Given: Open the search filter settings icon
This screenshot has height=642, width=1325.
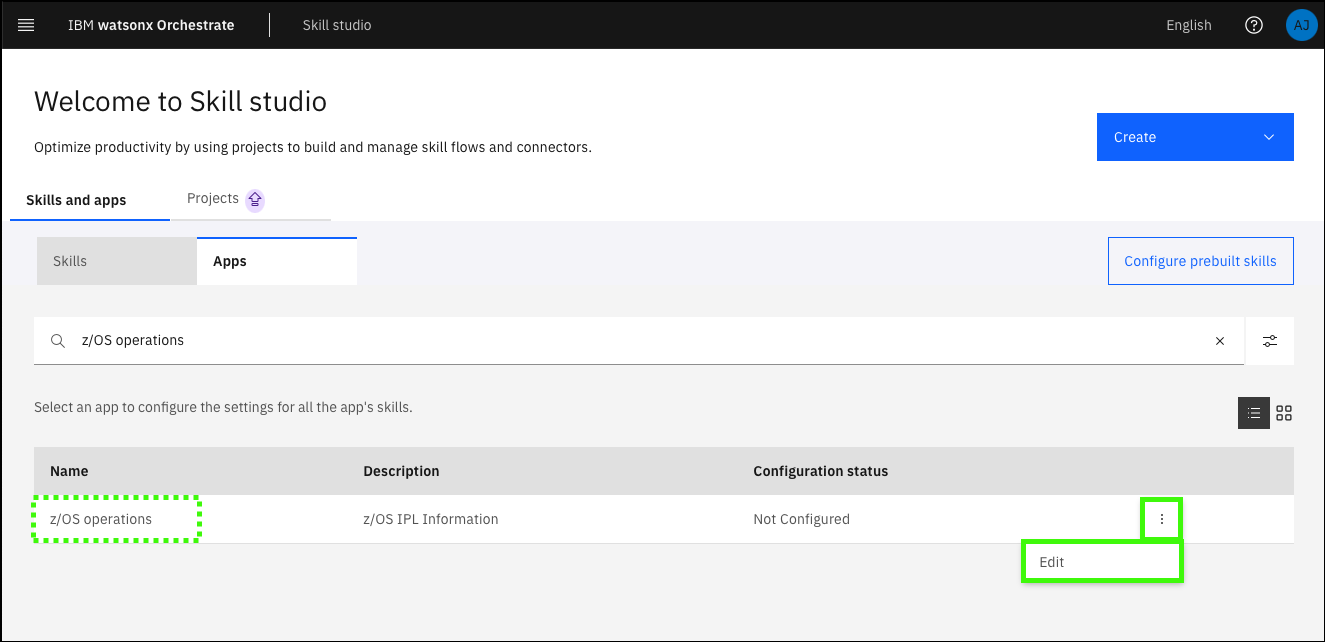Looking at the screenshot, I should point(1269,341).
